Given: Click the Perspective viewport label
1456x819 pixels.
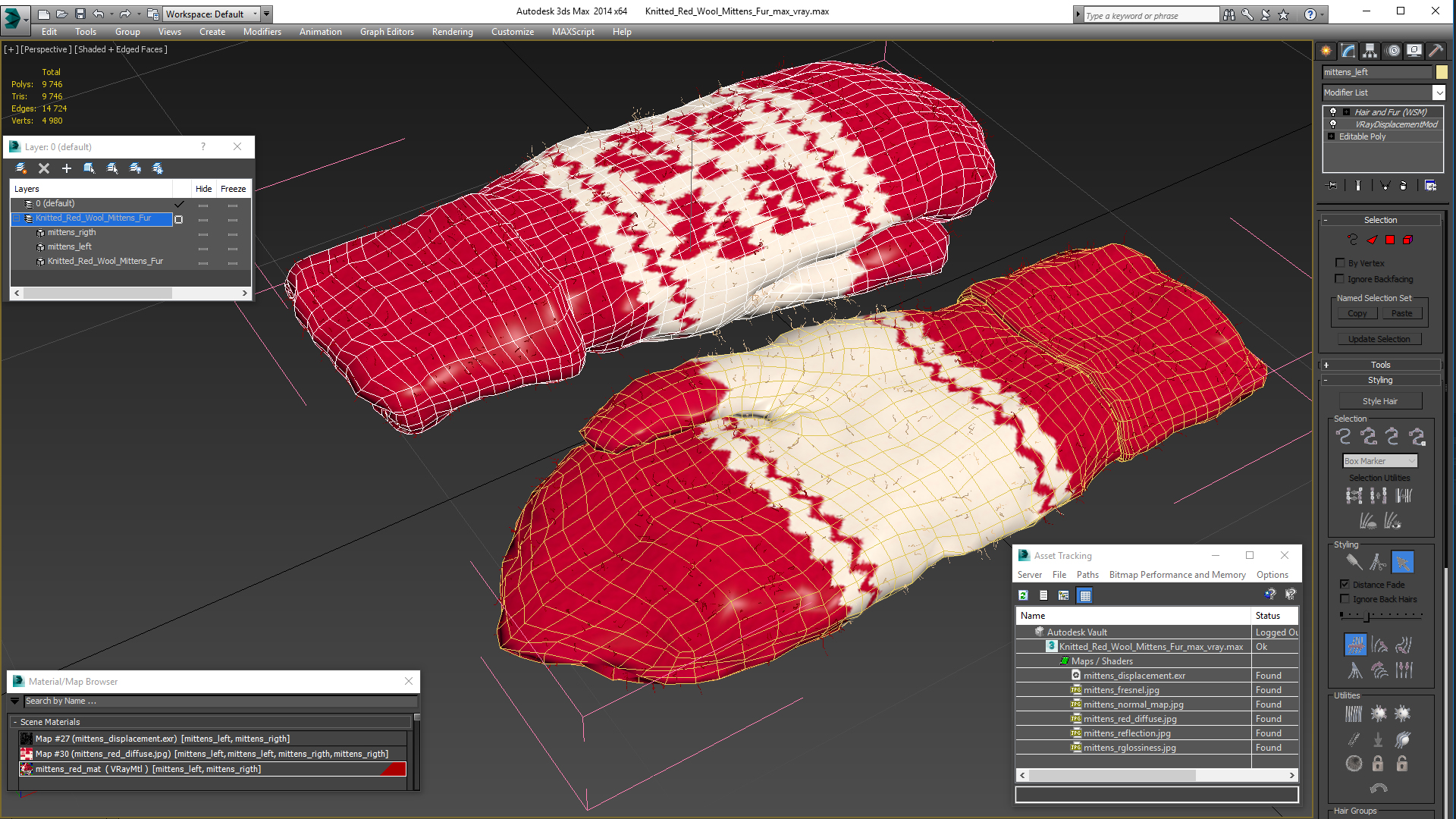Looking at the screenshot, I should click(46, 49).
